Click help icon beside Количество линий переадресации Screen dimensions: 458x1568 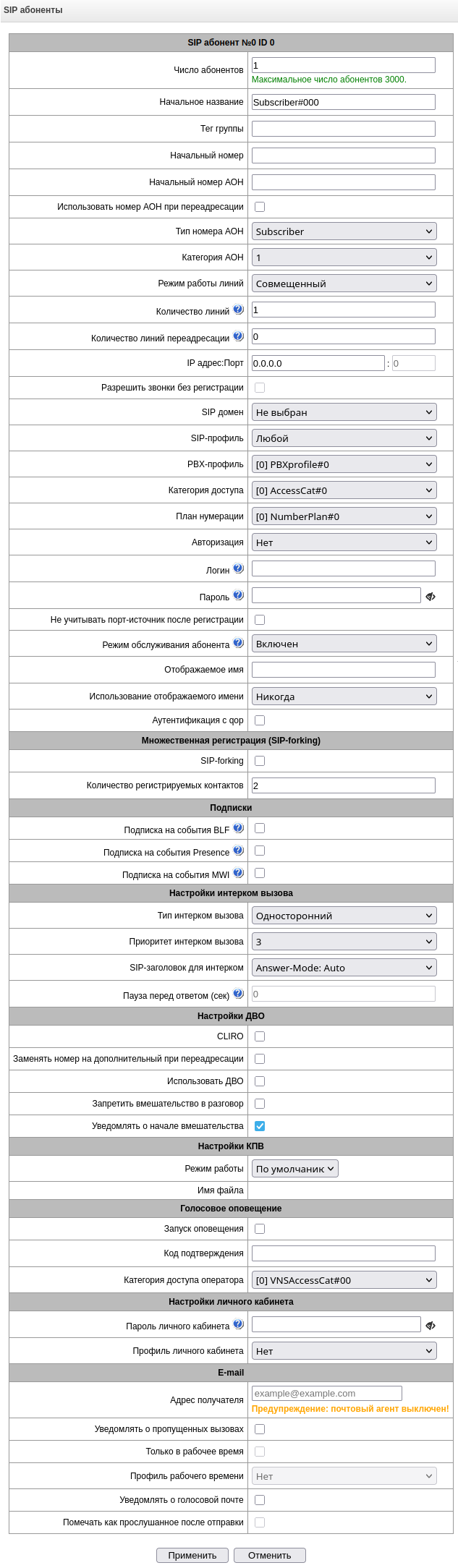point(238,337)
